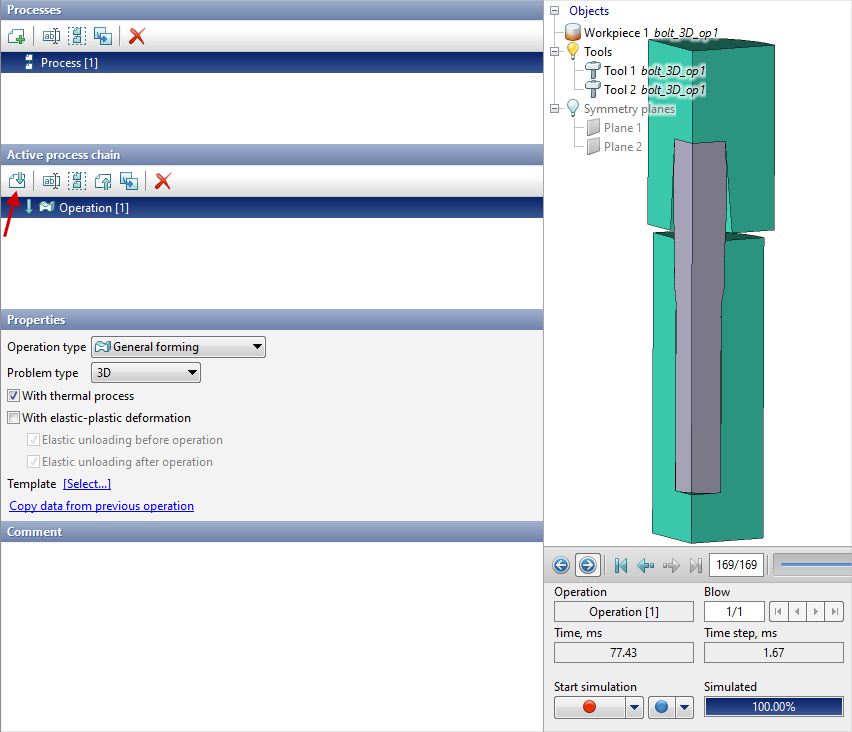Enable With elastic-plastic deformation
The height and width of the screenshot is (732, 852).
pos(14,418)
